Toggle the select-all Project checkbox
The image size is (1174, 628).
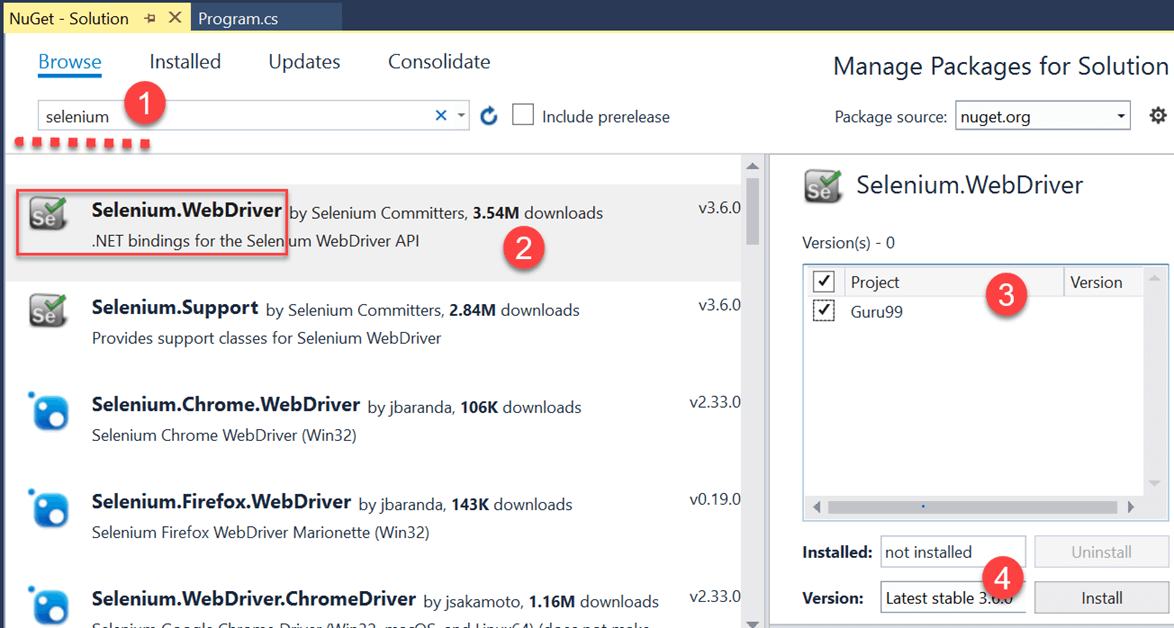click(x=824, y=281)
